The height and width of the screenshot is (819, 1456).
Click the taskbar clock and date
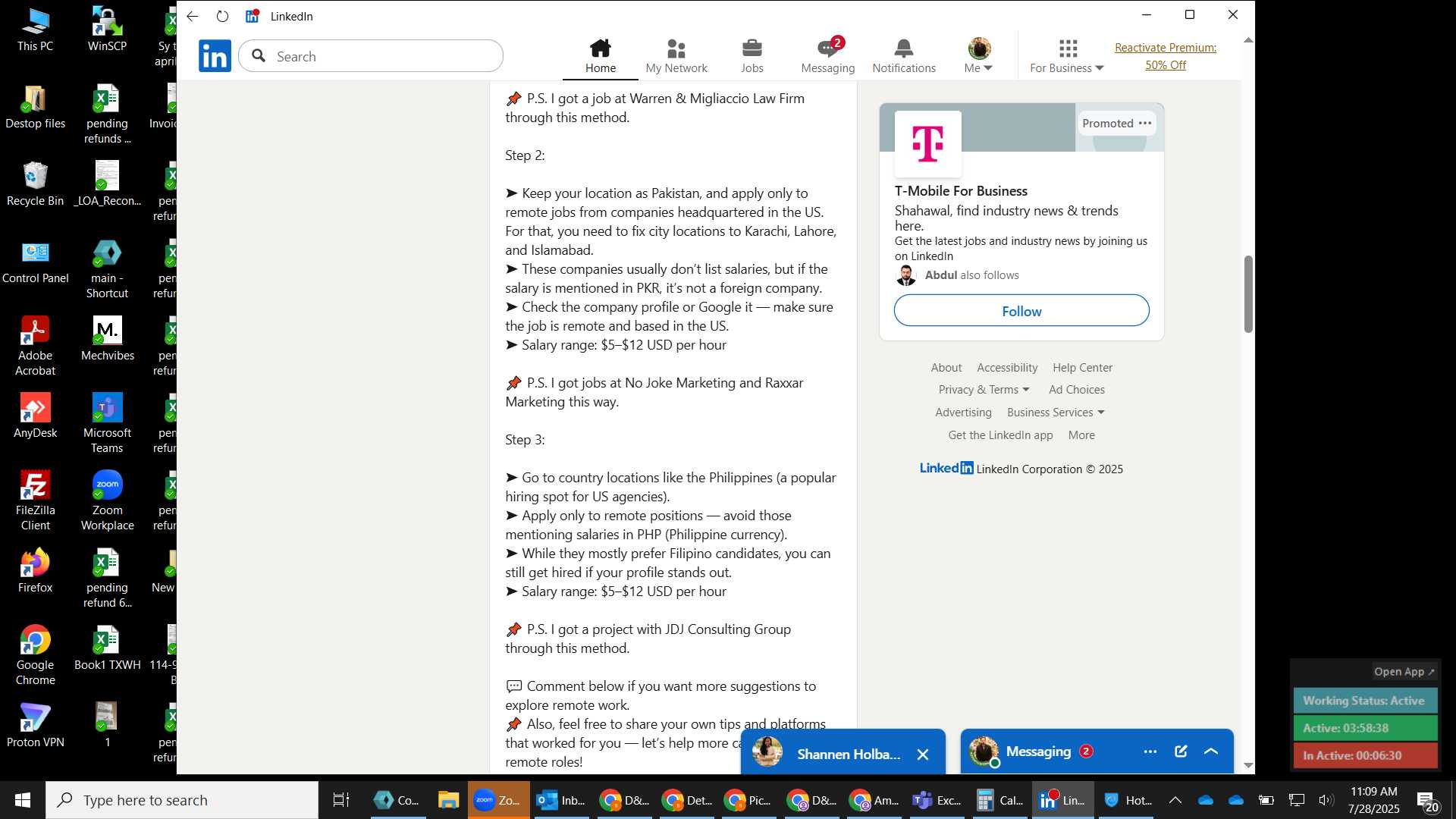pyautogui.click(x=1373, y=800)
